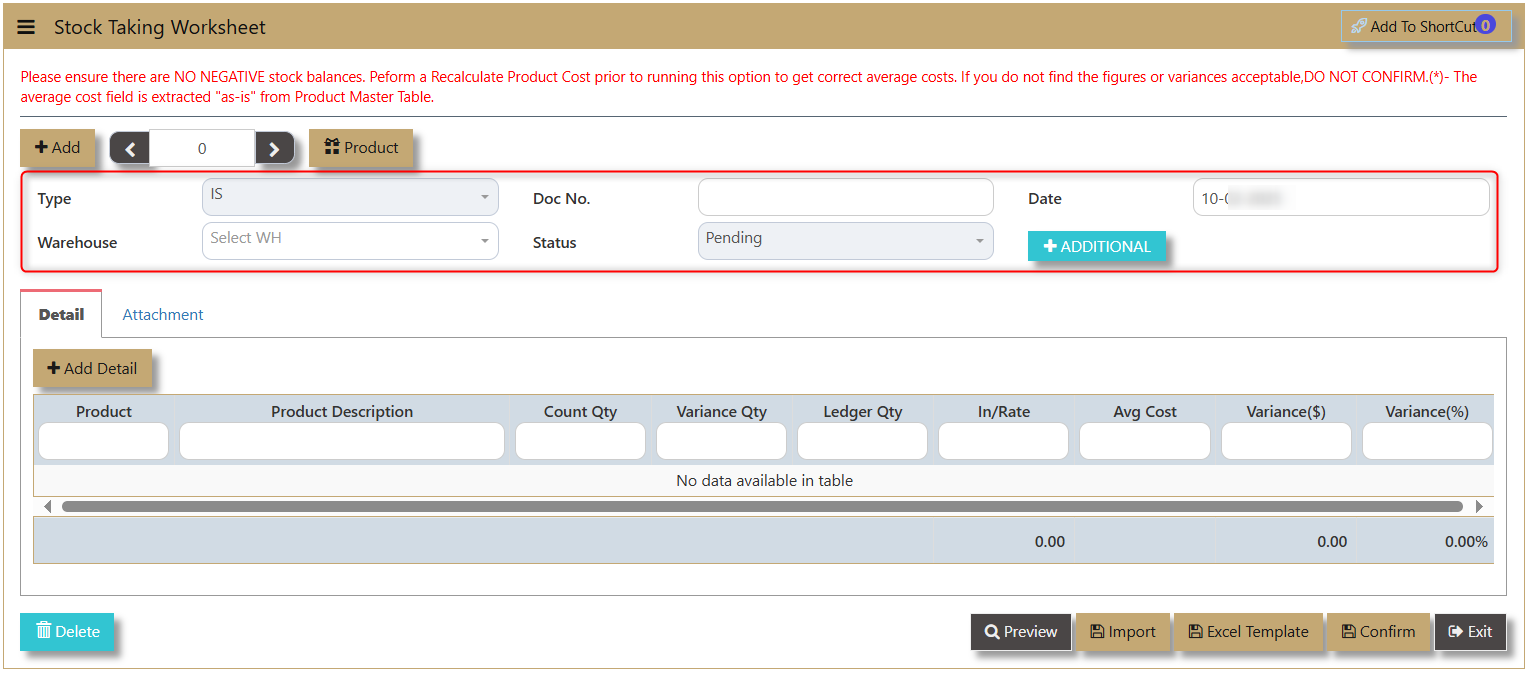1531x674 pixels.
Task: Select the Detail tab
Action: click(61, 315)
